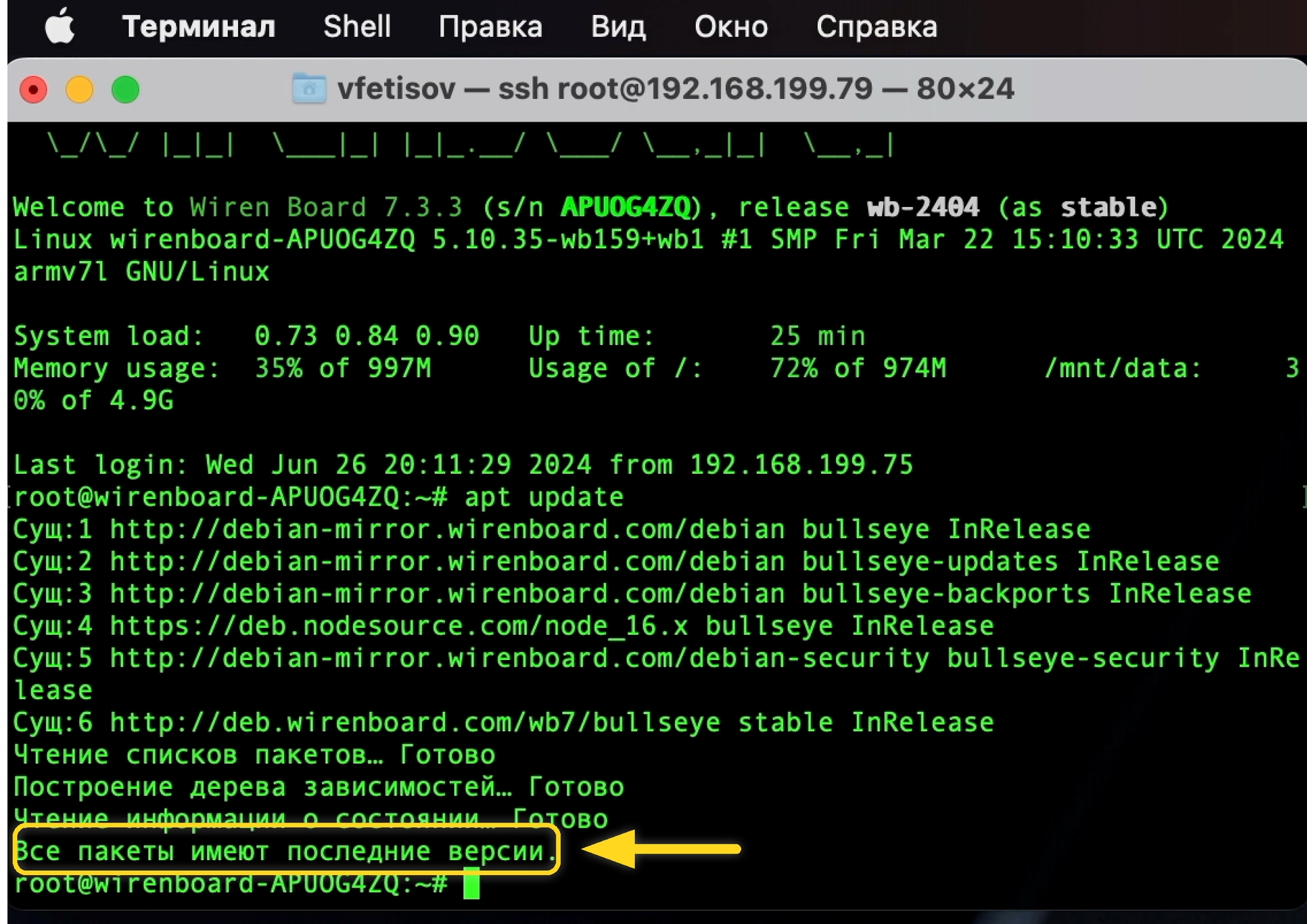Minimize the window using yellow button
The image size is (1307, 924).
80,90
